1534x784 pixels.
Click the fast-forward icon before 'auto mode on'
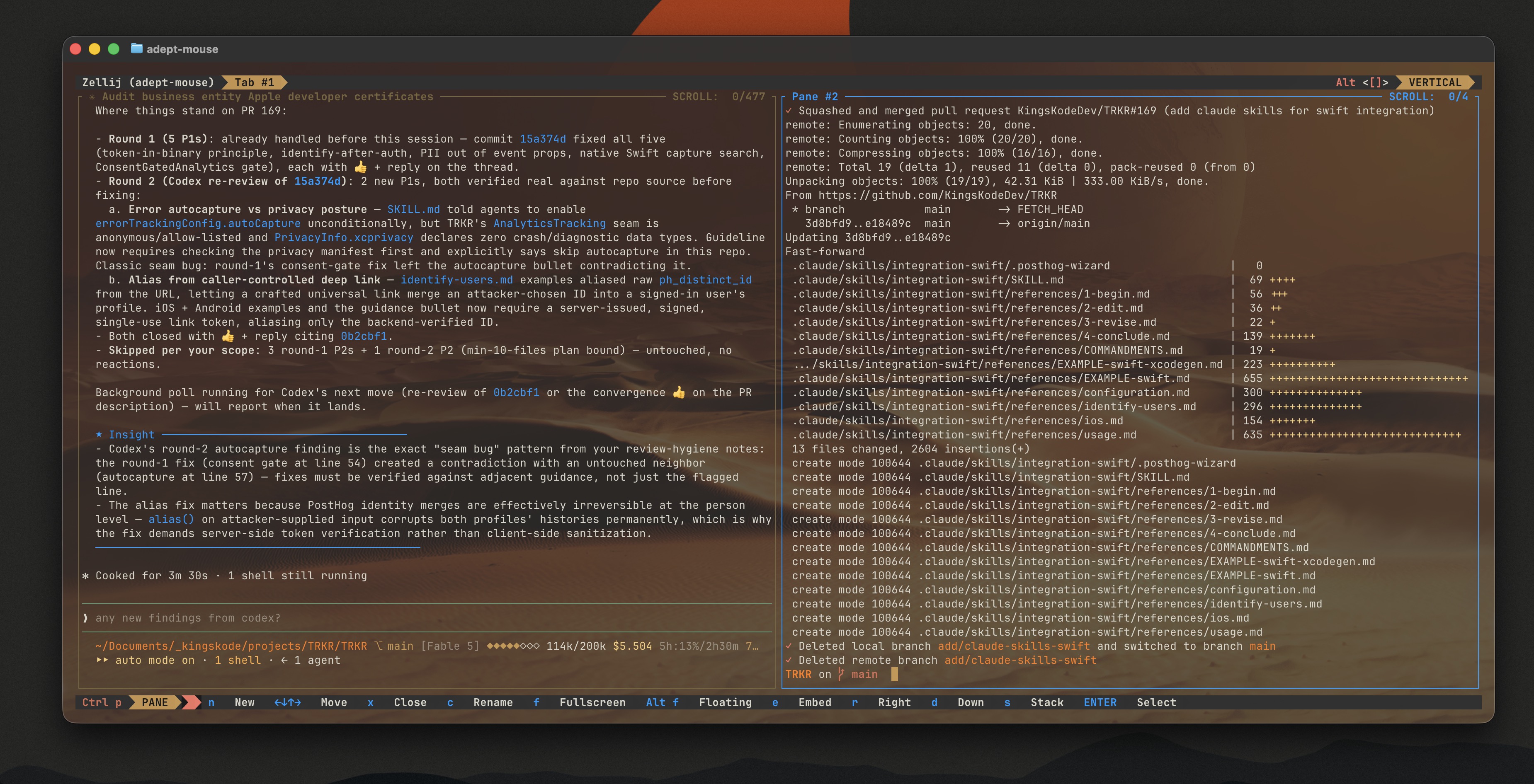(x=102, y=660)
